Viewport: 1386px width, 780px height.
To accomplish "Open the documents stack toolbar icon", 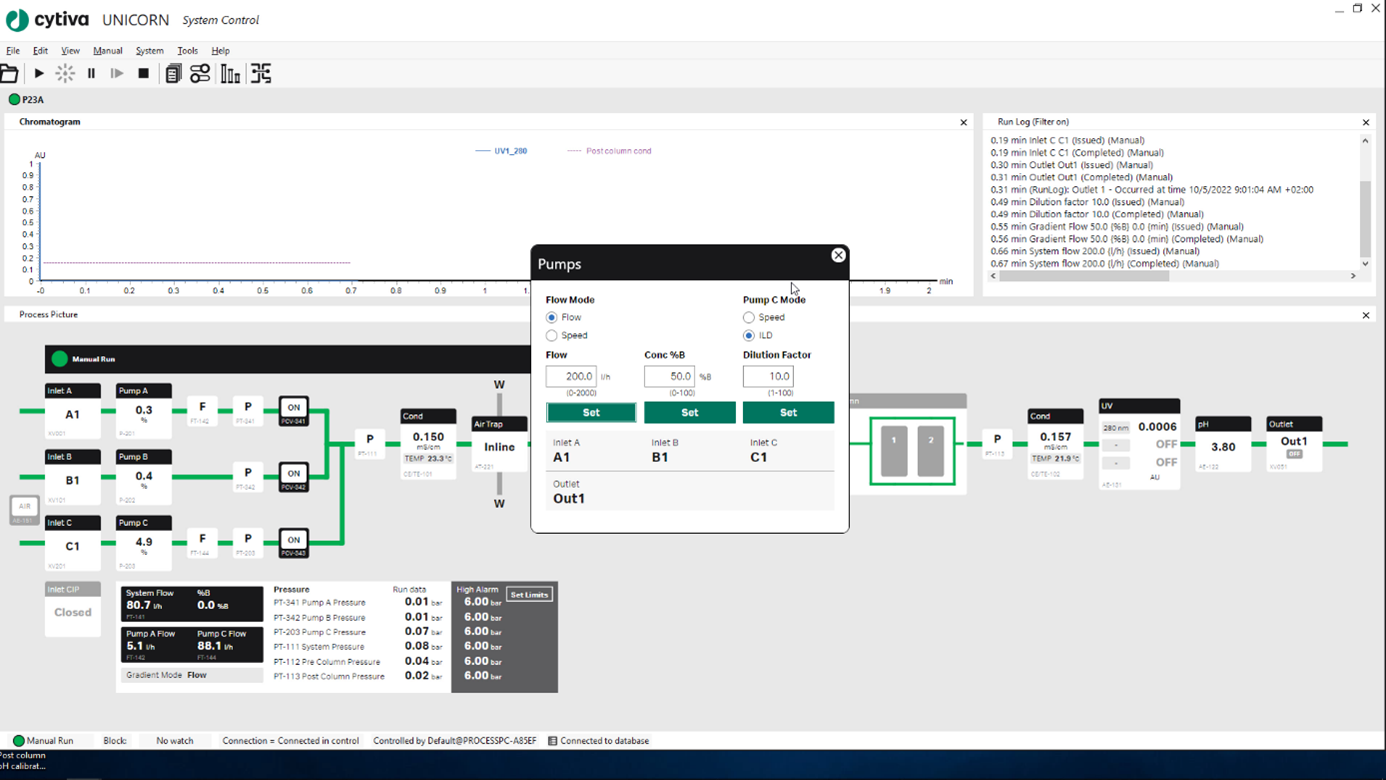I will pyautogui.click(x=173, y=74).
